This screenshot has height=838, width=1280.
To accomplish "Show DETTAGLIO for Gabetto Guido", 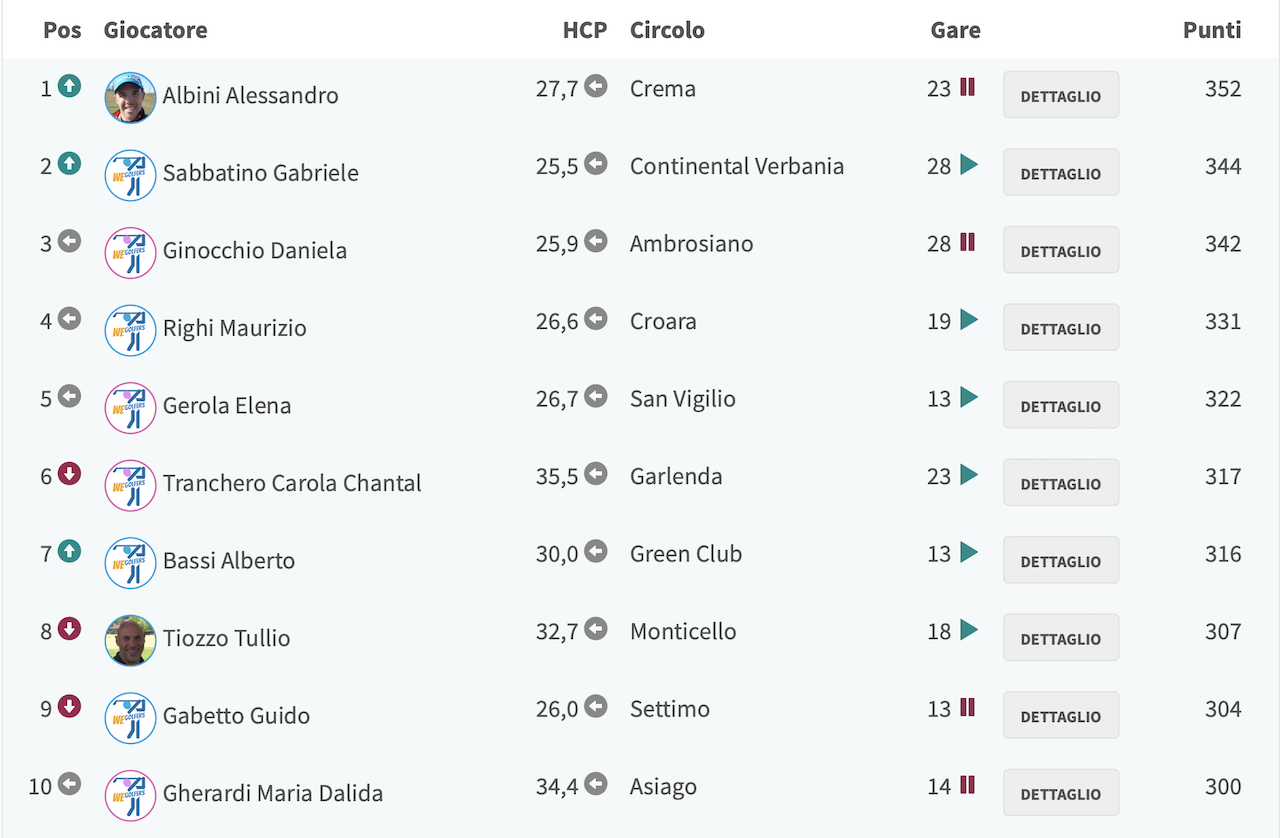I will pos(1061,715).
